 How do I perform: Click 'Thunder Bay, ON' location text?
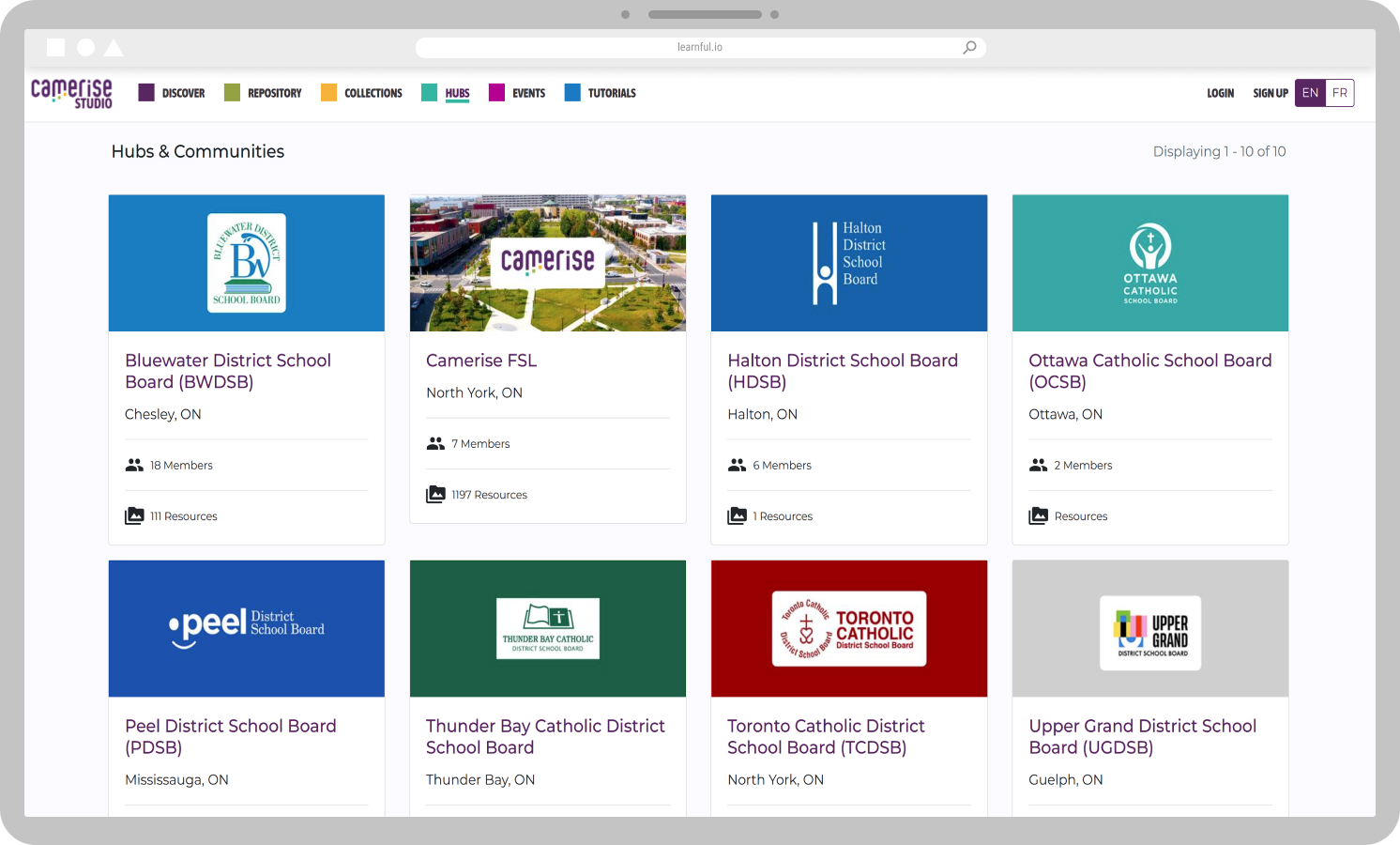pyautogui.click(x=480, y=779)
